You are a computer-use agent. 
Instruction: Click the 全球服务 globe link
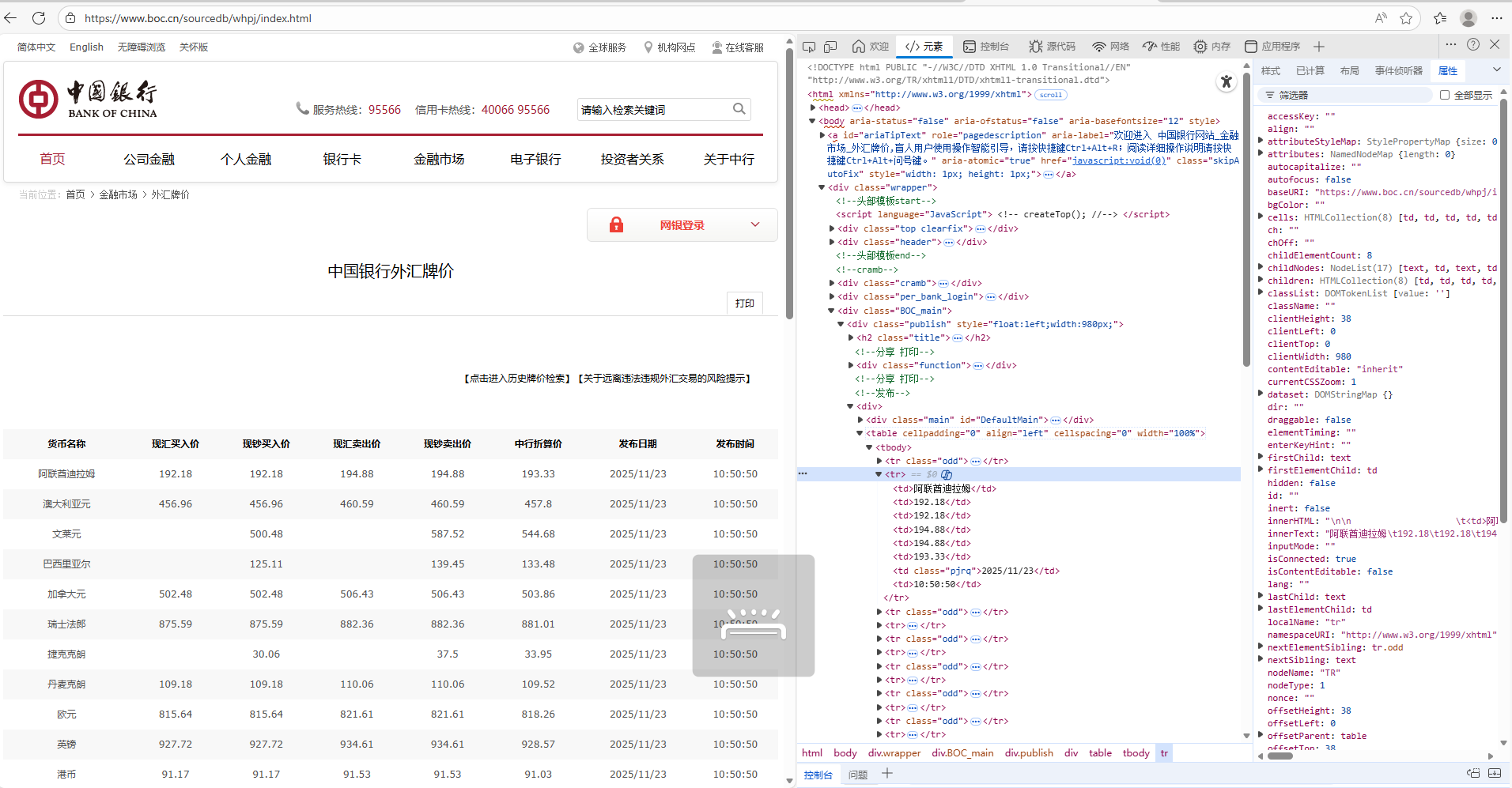(x=599, y=47)
